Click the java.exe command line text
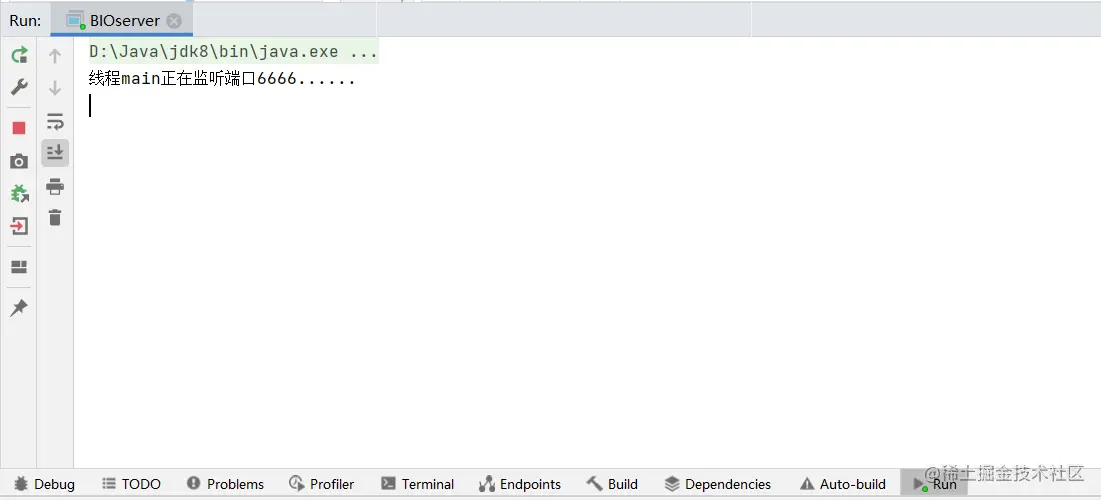This screenshot has width=1101, height=500. [233, 52]
